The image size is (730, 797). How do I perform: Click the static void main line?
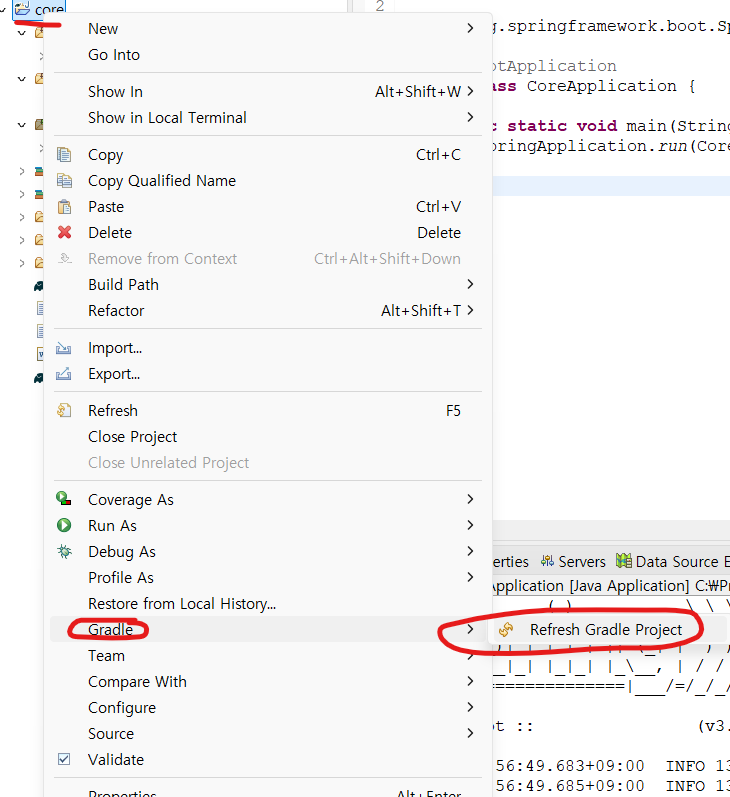(611, 126)
